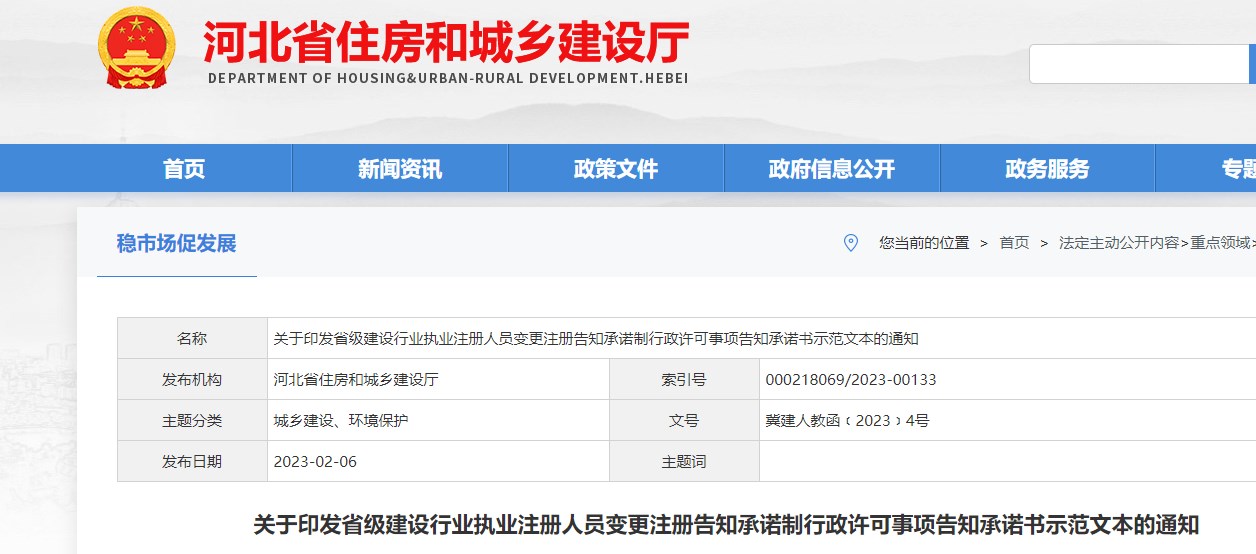The width and height of the screenshot is (1256, 554).
Task: Navigate to 政务服务
Action: [1047, 169]
